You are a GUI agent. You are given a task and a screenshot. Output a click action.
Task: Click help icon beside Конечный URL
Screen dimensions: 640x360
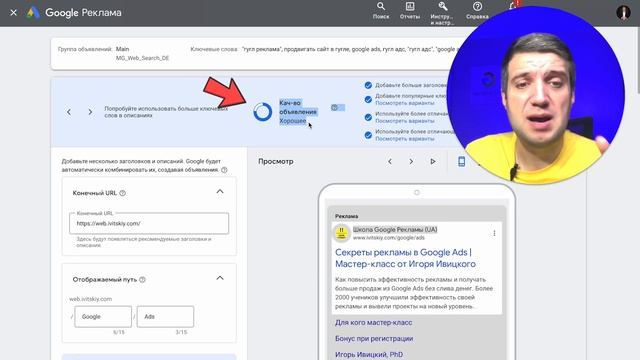(x=122, y=193)
